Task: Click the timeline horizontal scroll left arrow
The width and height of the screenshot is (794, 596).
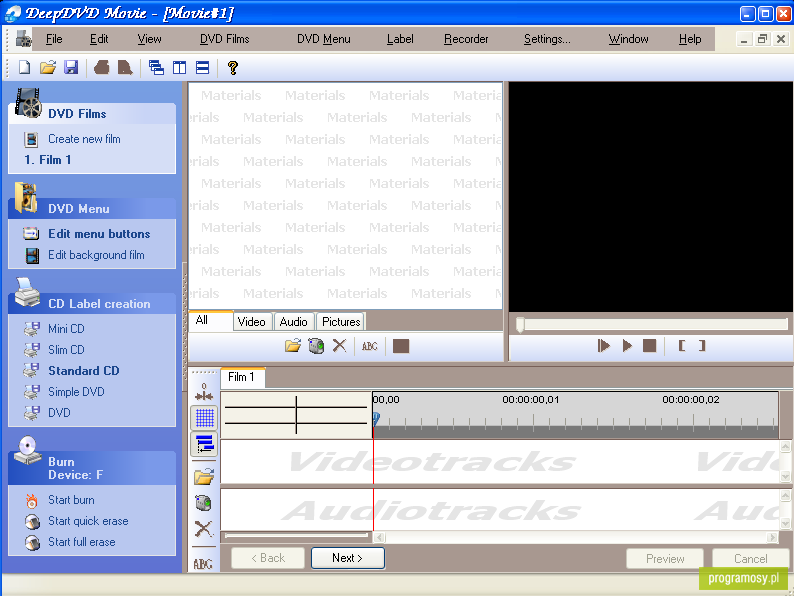Action: click(x=379, y=537)
